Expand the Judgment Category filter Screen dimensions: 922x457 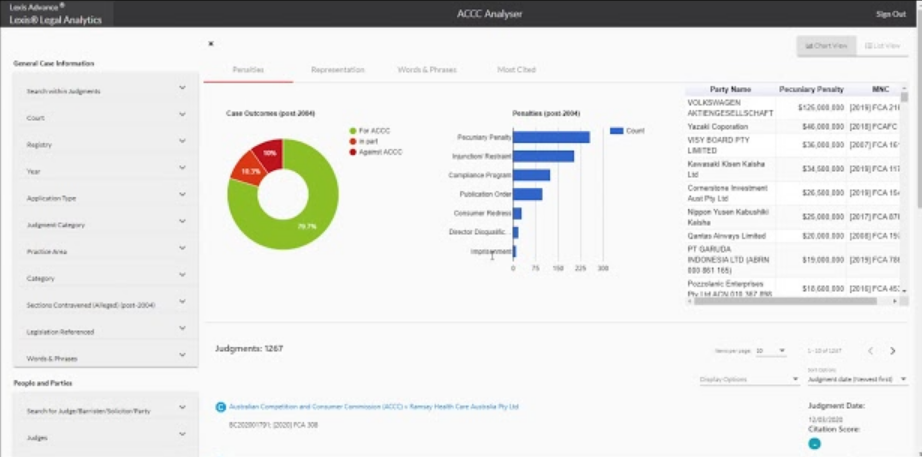(106, 225)
